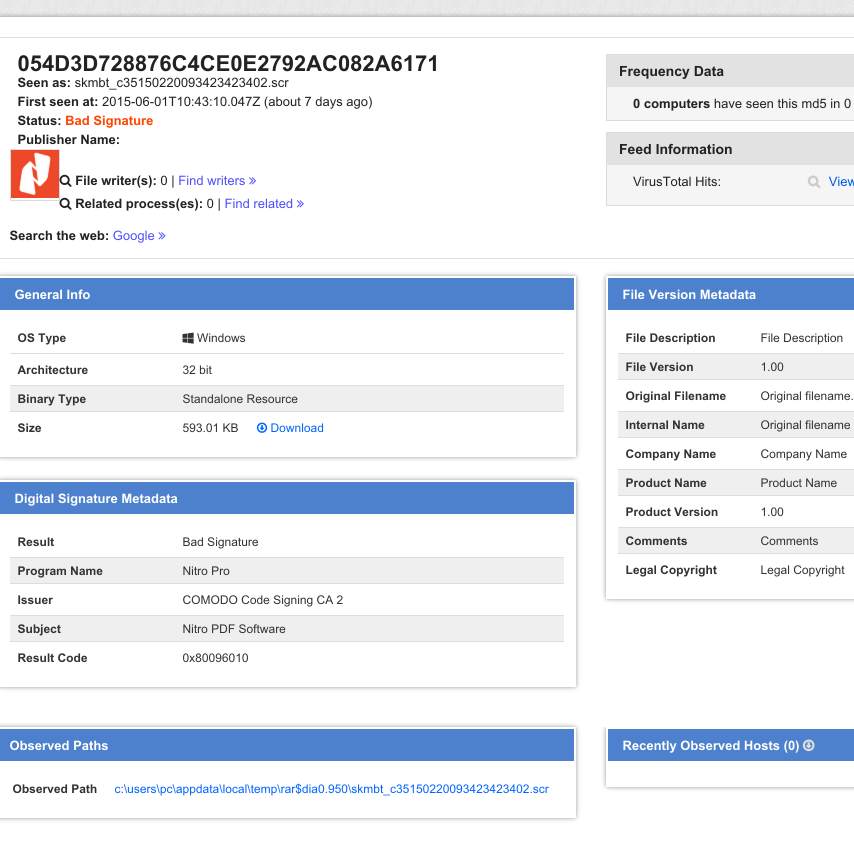Click the Windows logo in OS Type row
This screenshot has height=851, width=854.
coord(188,338)
